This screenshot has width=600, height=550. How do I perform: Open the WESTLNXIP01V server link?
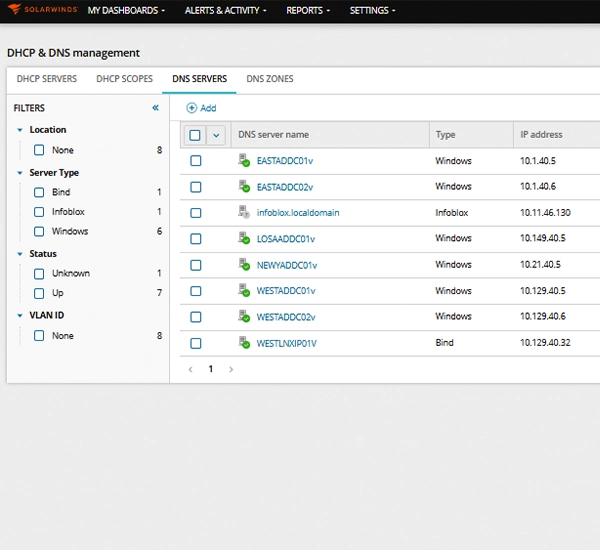point(286,344)
